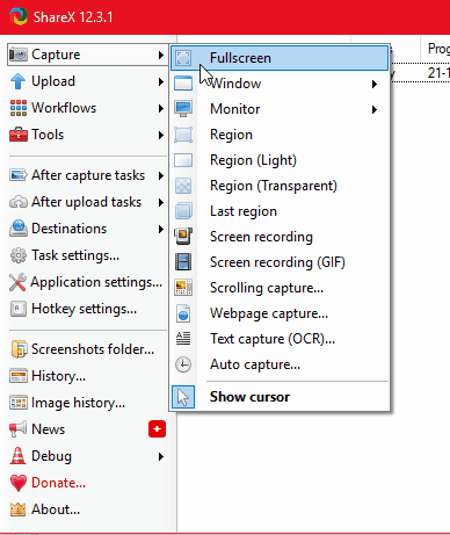Click the Hotkey settings key icon
This screenshot has height=535, width=450.
tap(18, 309)
